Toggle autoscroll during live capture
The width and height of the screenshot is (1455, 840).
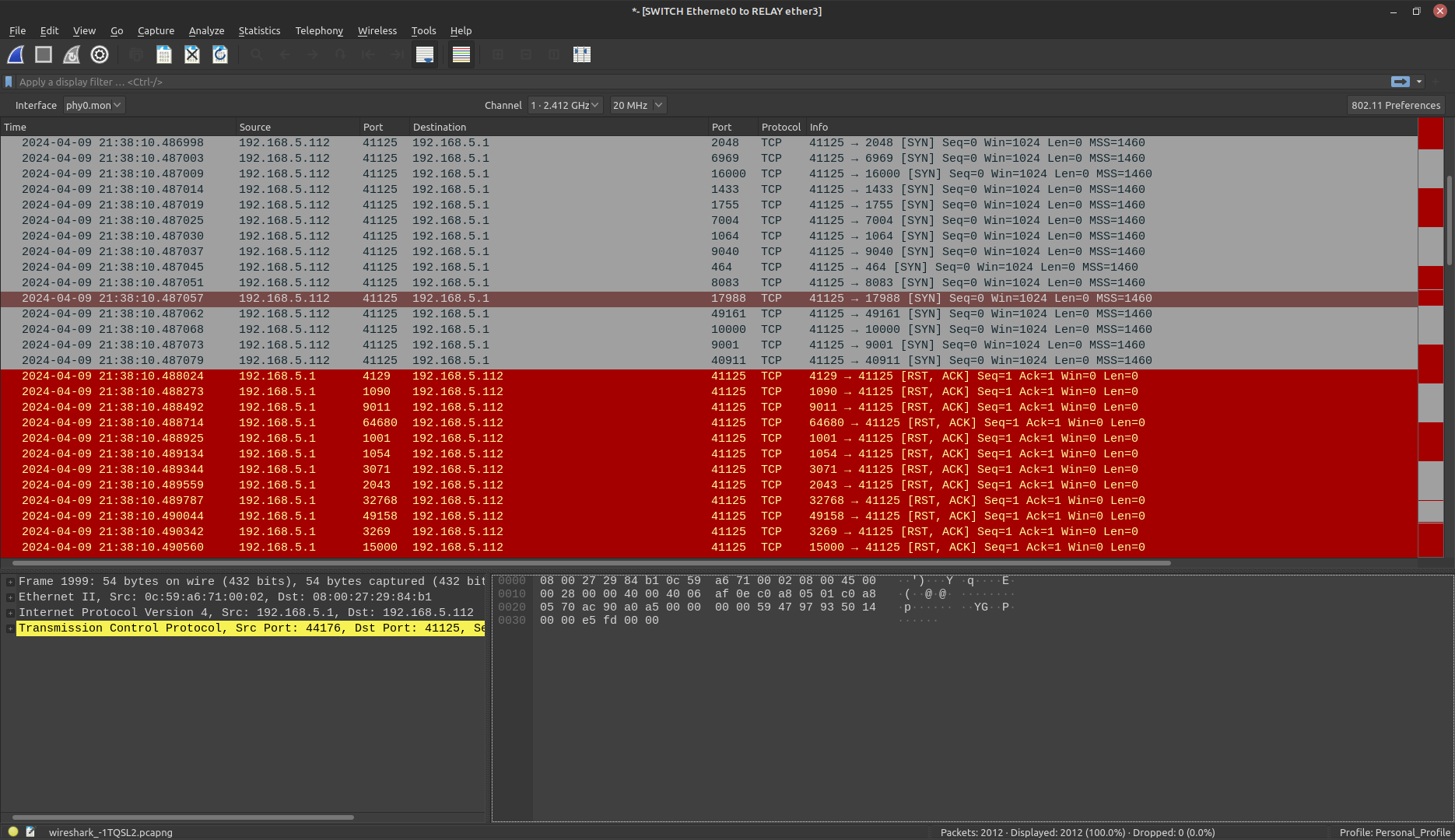[x=425, y=54]
